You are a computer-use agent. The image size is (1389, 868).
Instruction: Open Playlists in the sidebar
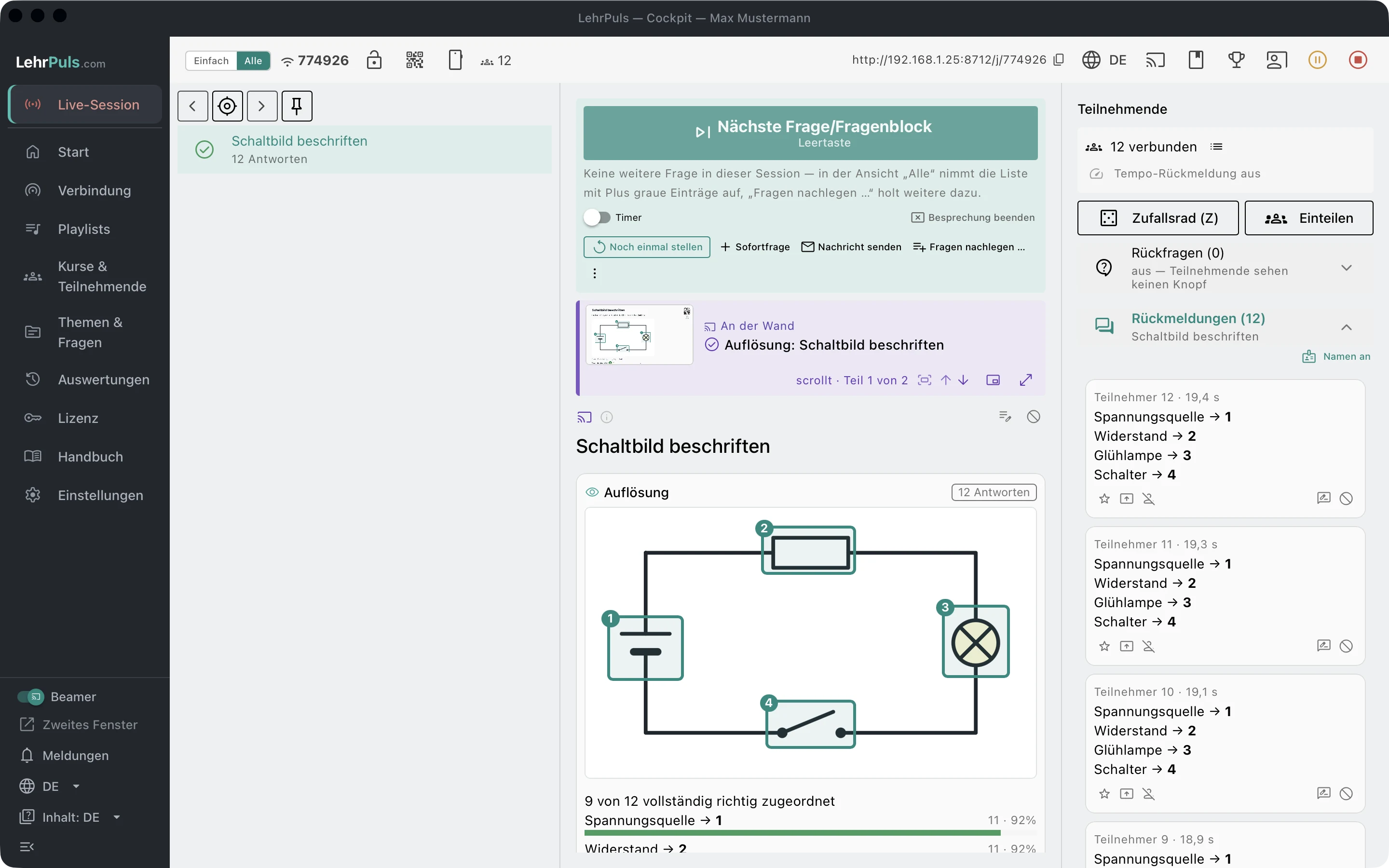pyautogui.click(x=85, y=229)
